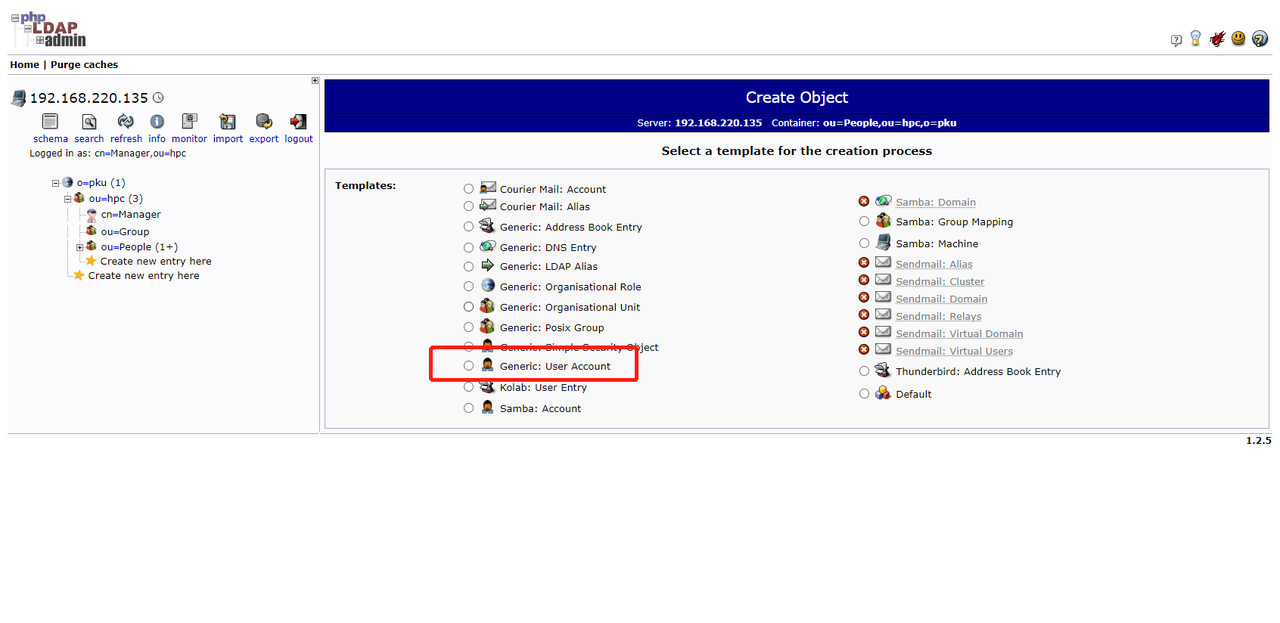This screenshot has width=1280, height=623.
Task: Expand the ou=People tree node
Action: coord(79,247)
